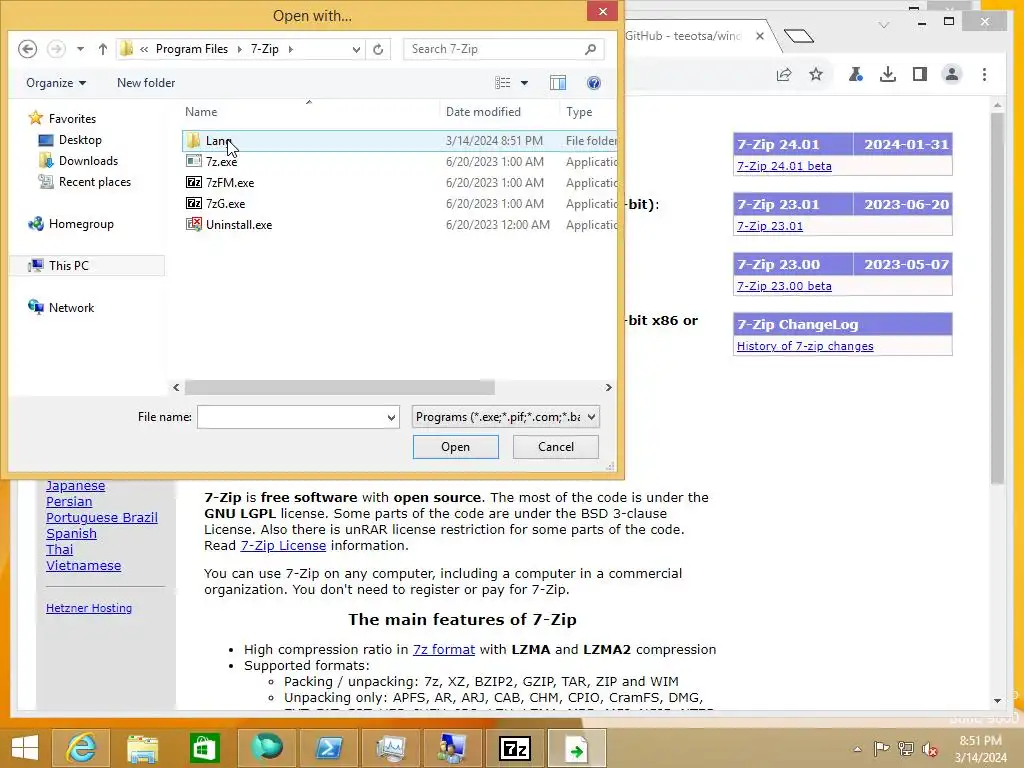Open File Explorer from taskbar

[x=143, y=748]
